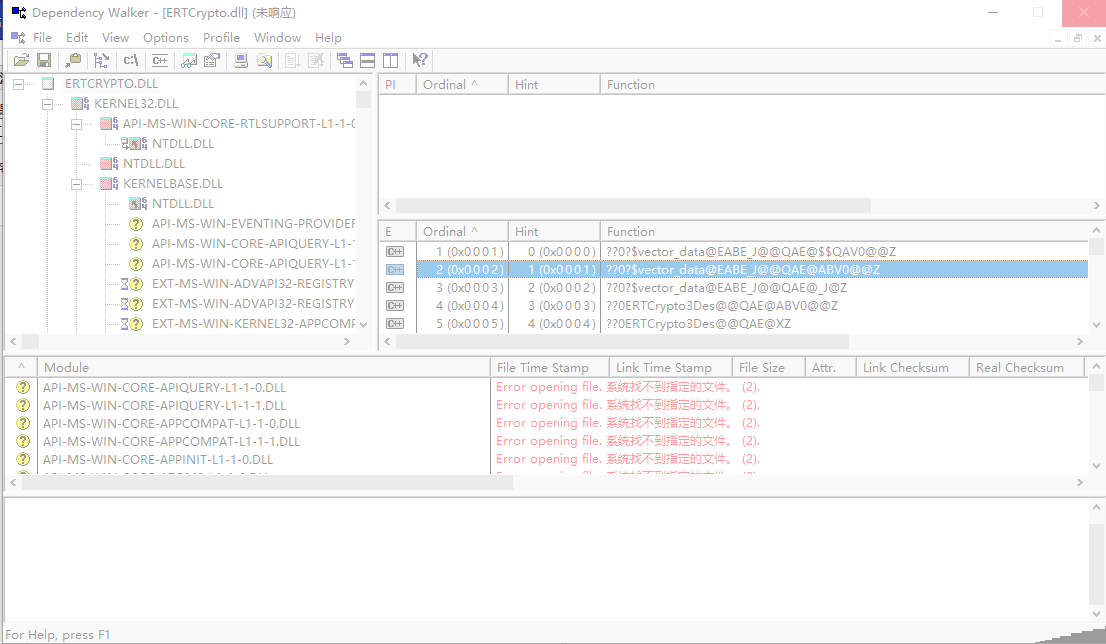The height and width of the screenshot is (644, 1106).
Task: Open the View menu
Action: tap(115, 37)
